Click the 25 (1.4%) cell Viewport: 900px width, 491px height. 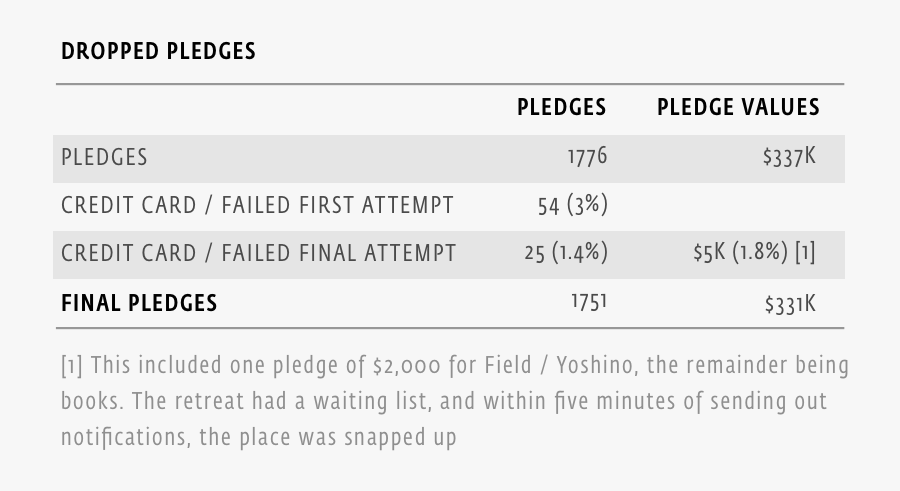(x=565, y=254)
